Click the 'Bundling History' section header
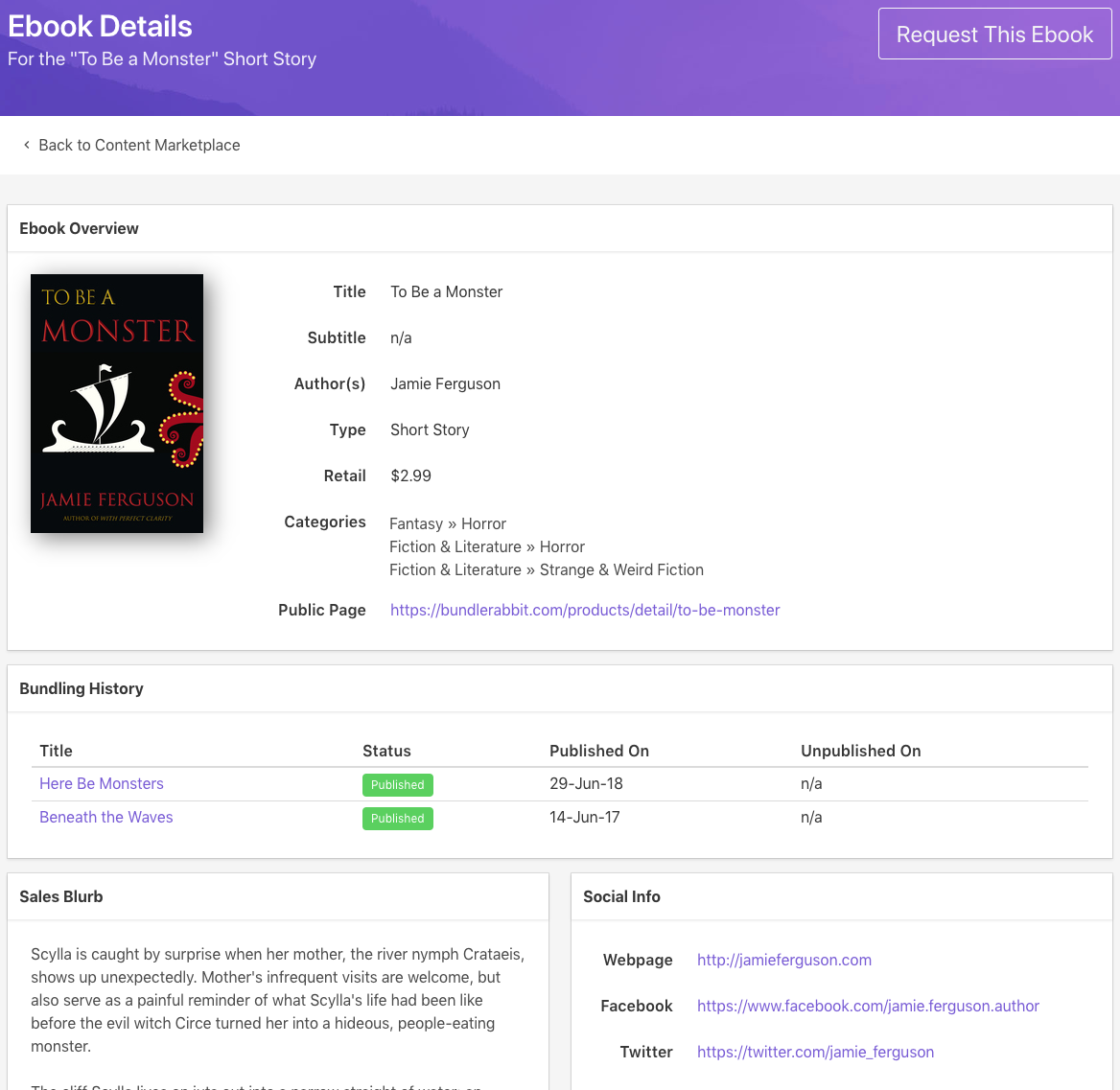1120x1090 pixels. pyautogui.click(x=82, y=688)
